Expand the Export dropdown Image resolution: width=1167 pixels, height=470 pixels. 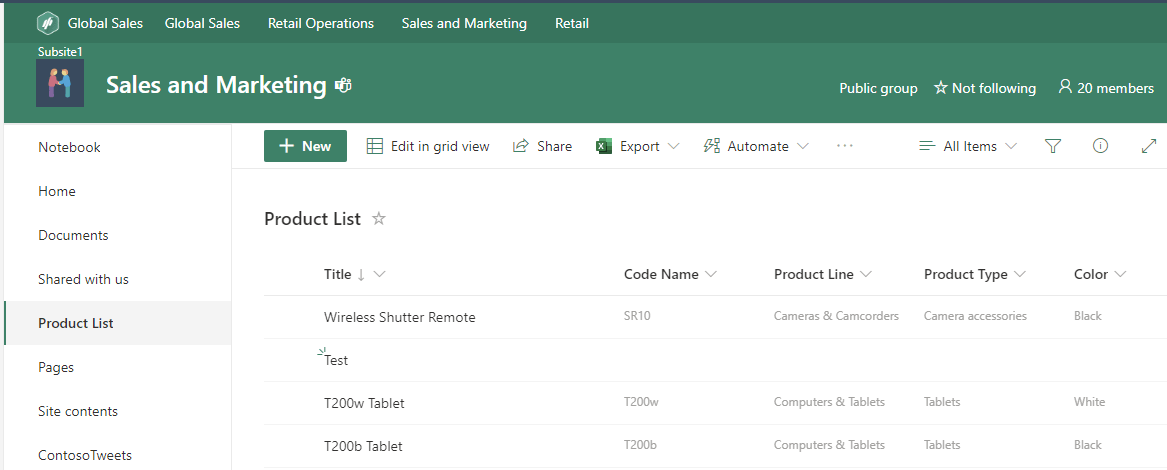[638, 146]
